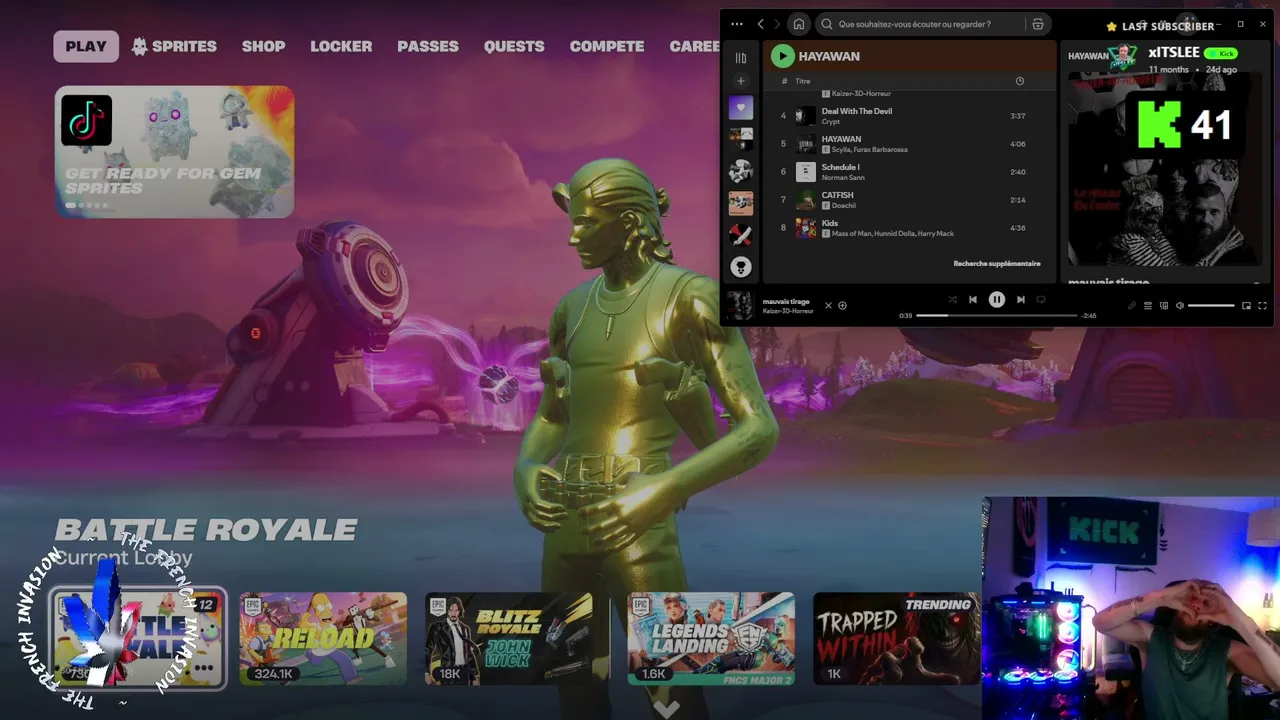Image resolution: width=1280 pixels, height=720 pixels.
Task: Open the Kids track cover art
Action: pos(806,228)
